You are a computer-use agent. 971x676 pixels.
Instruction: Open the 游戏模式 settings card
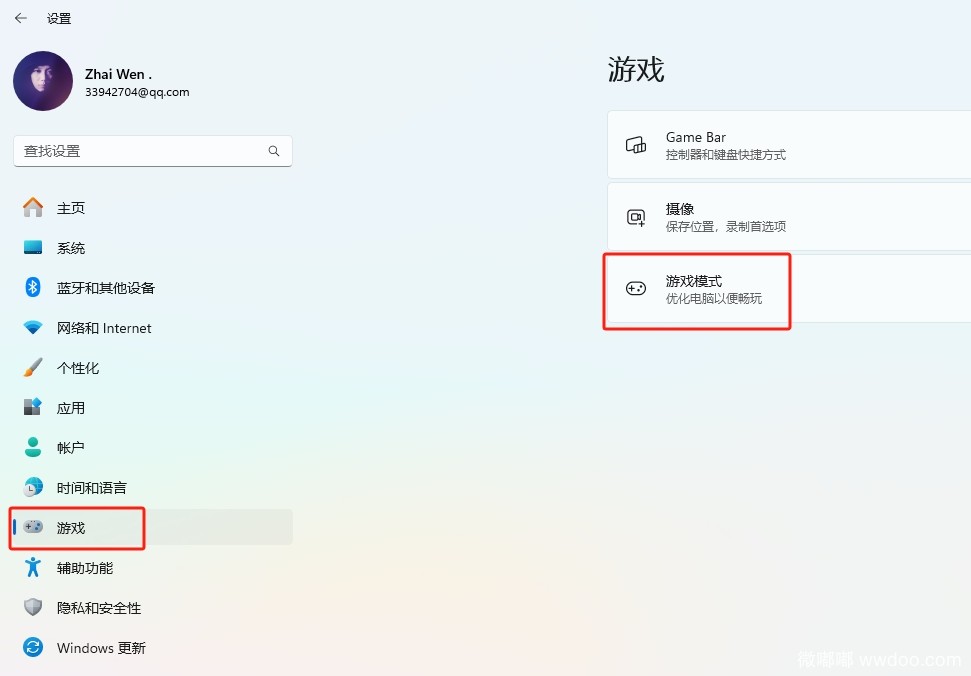tap(789, 289)
